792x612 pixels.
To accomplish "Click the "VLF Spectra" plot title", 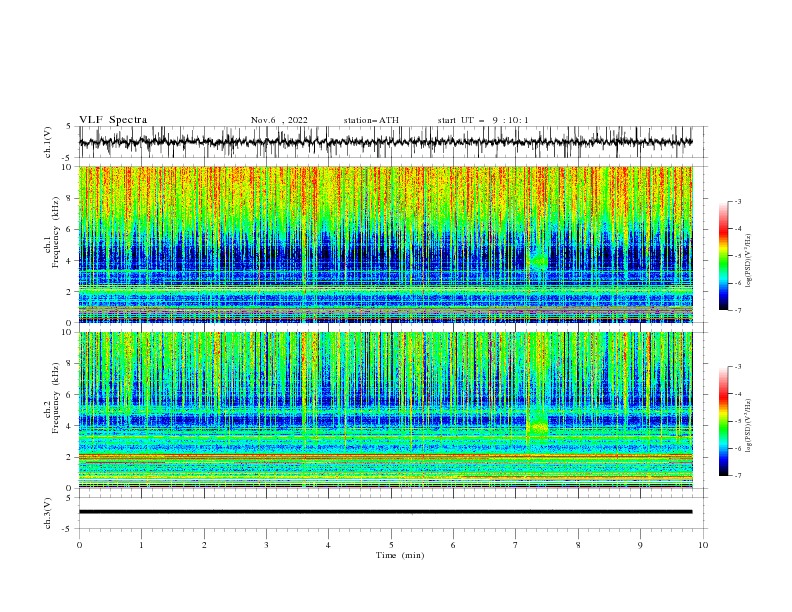I will click(x=113, y=120).
